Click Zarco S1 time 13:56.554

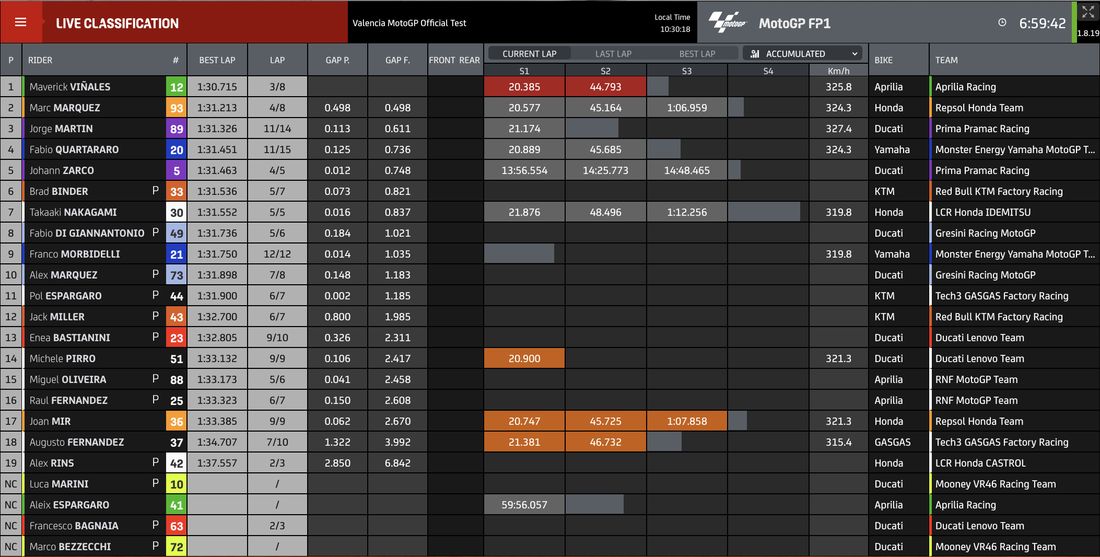[x=524, y=170]
